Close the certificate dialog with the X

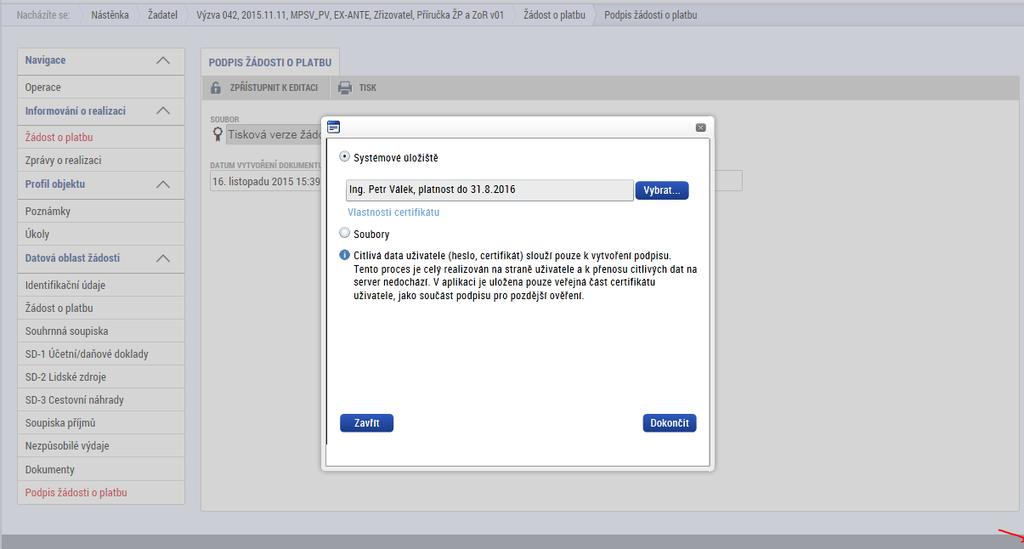pyautogui.click(x=701, y=127)
